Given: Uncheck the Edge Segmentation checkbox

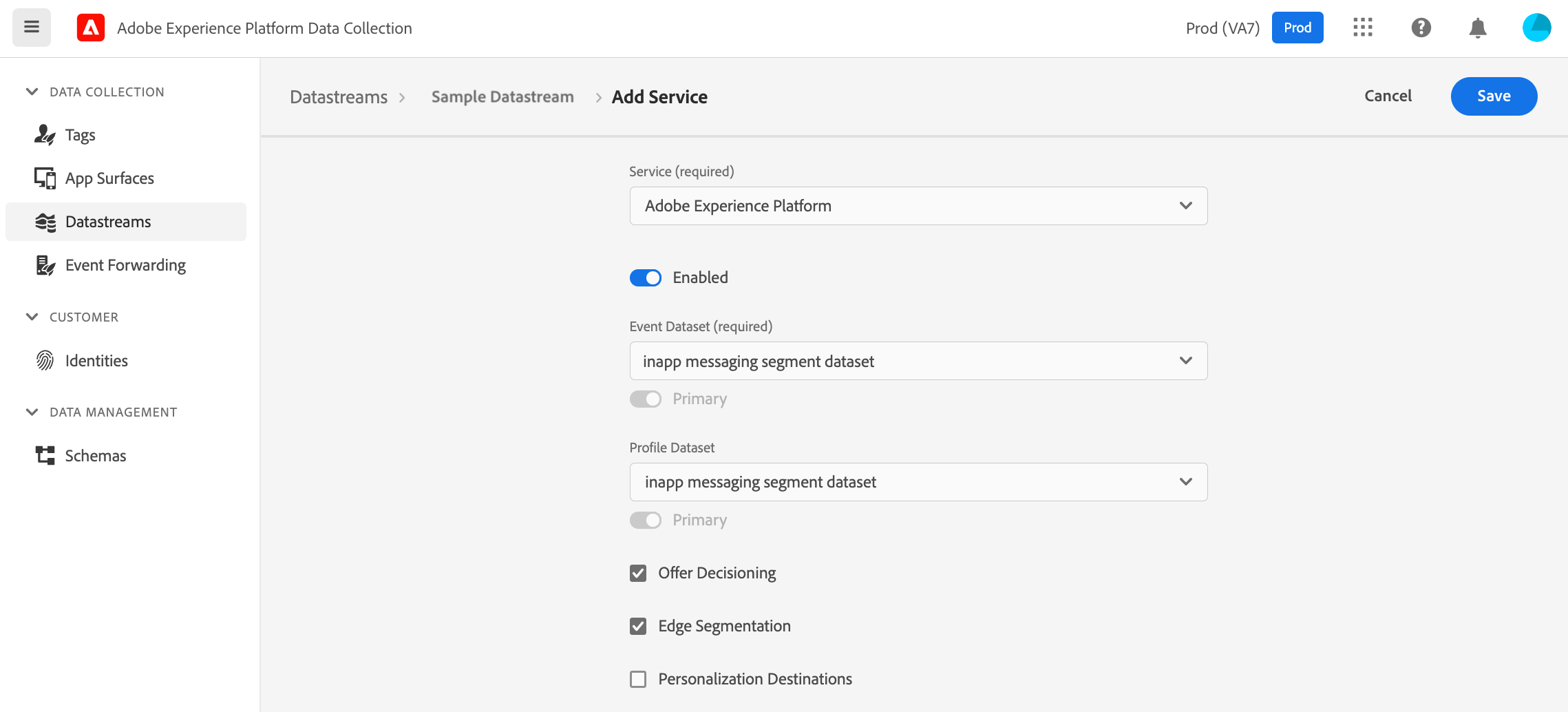Looking at the screenshot, I should [x=638, y=626].
